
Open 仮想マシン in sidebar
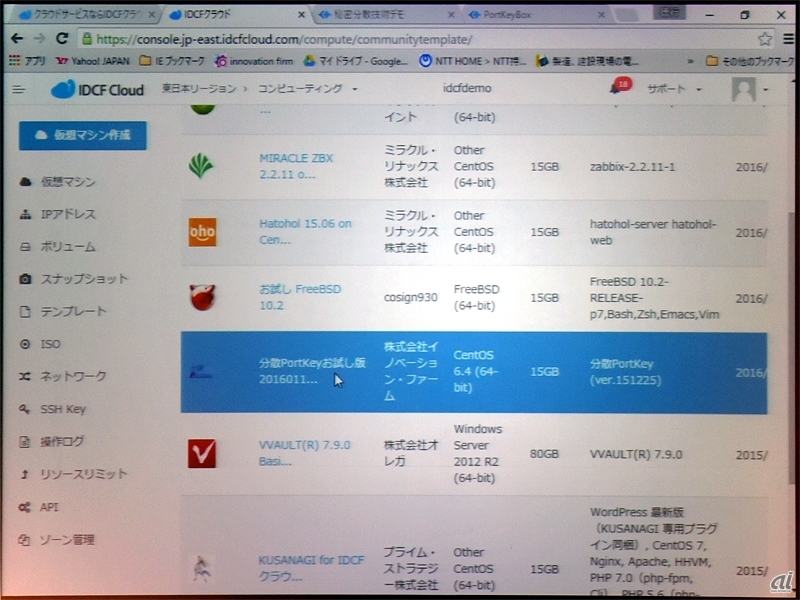pyautogui.click(x=68, y=182)
